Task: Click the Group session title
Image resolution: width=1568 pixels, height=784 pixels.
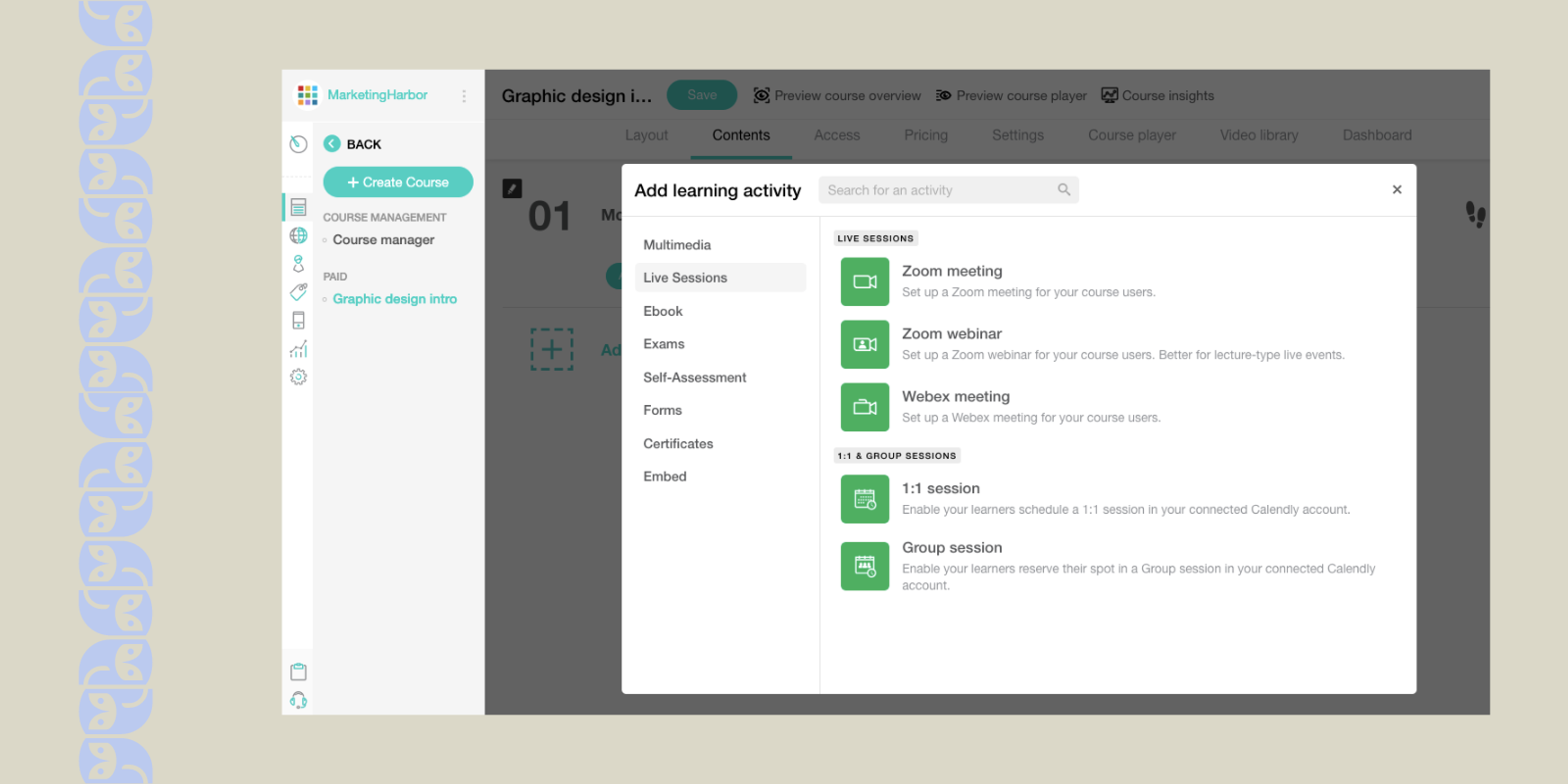Action: (x=951, y=547)
